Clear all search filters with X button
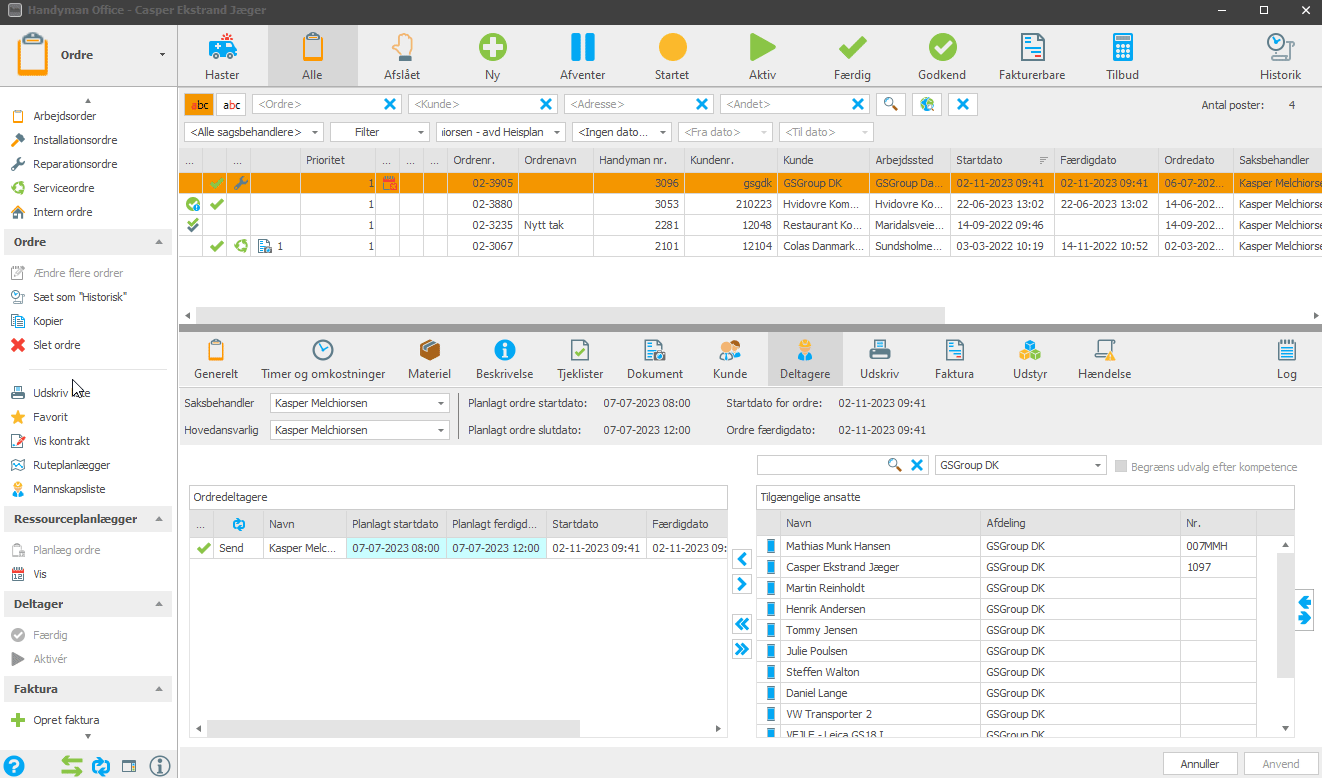 pyautogui.click(x=963, y=104)
